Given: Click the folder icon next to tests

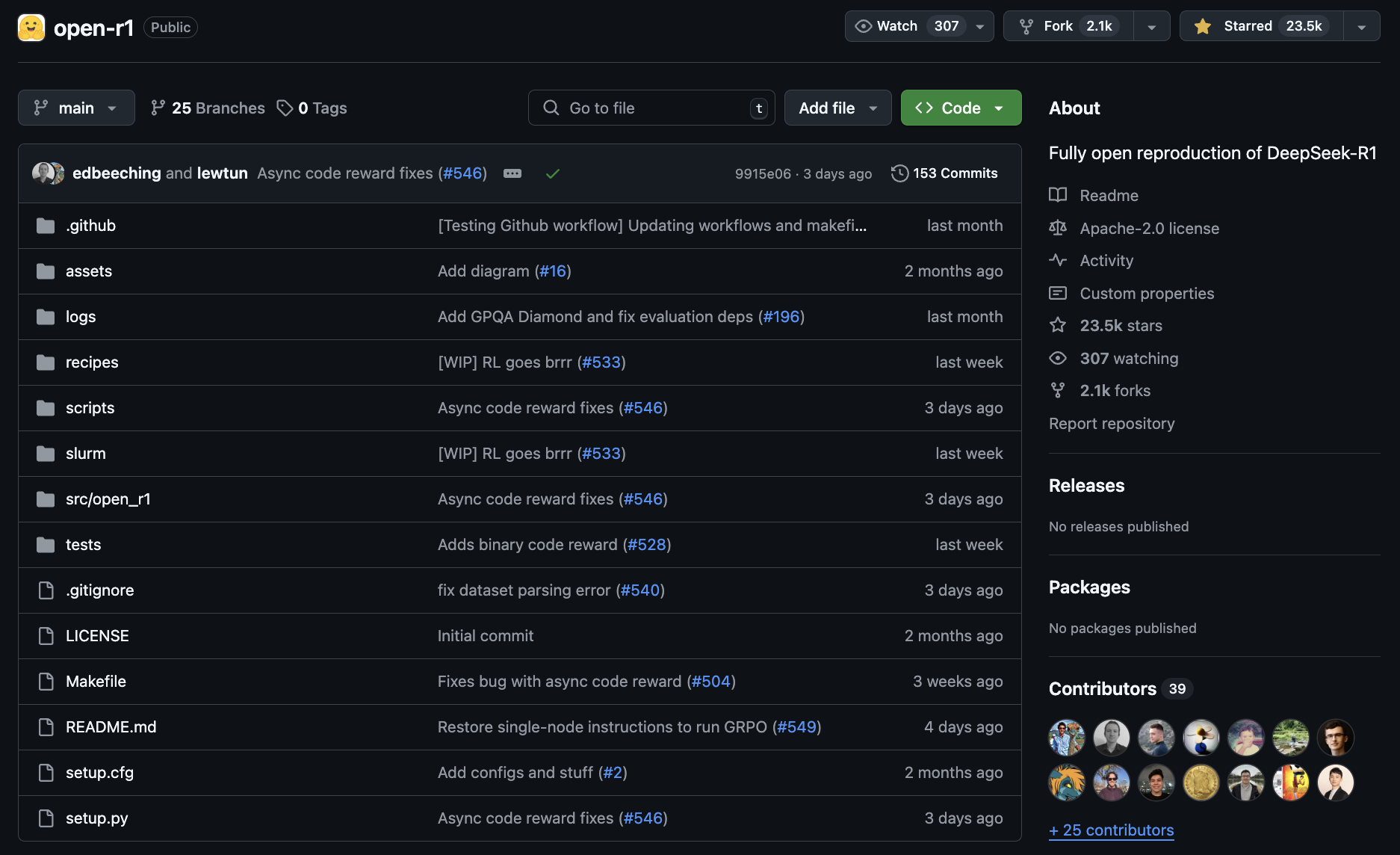Looking at the screenshot, I should click(46, 545).
